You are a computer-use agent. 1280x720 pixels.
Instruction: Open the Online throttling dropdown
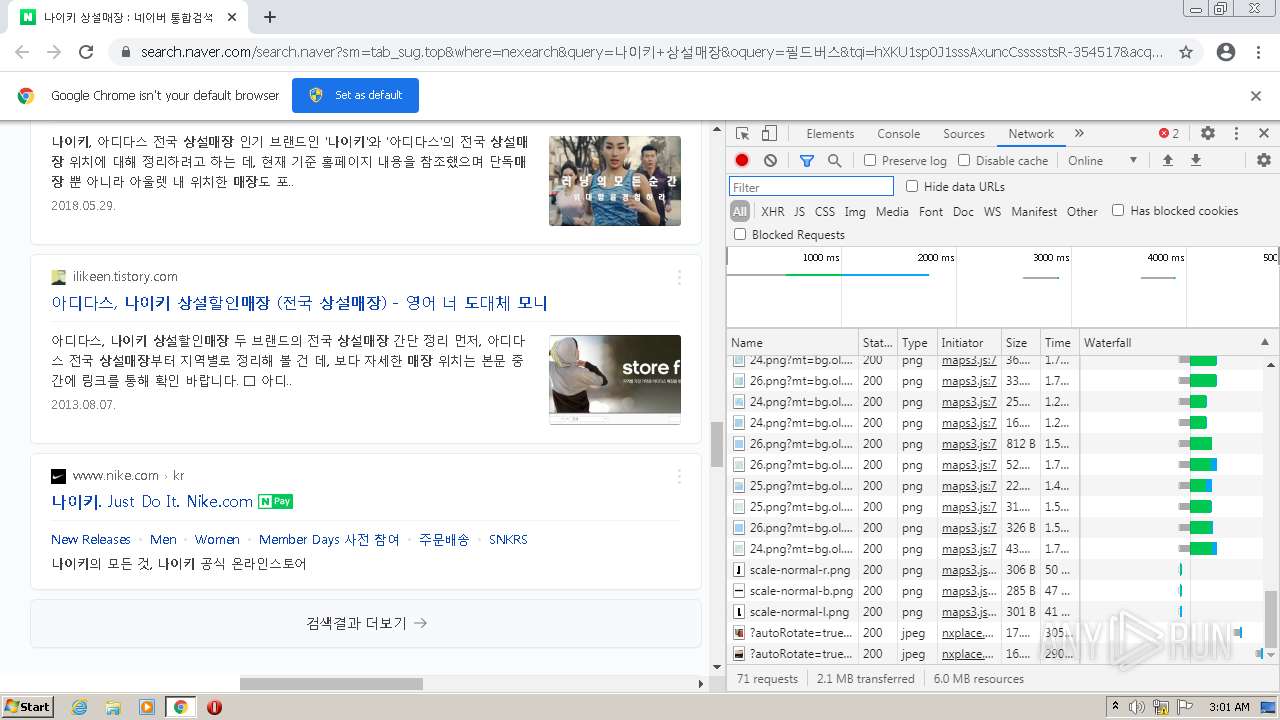pos(1102,160)
